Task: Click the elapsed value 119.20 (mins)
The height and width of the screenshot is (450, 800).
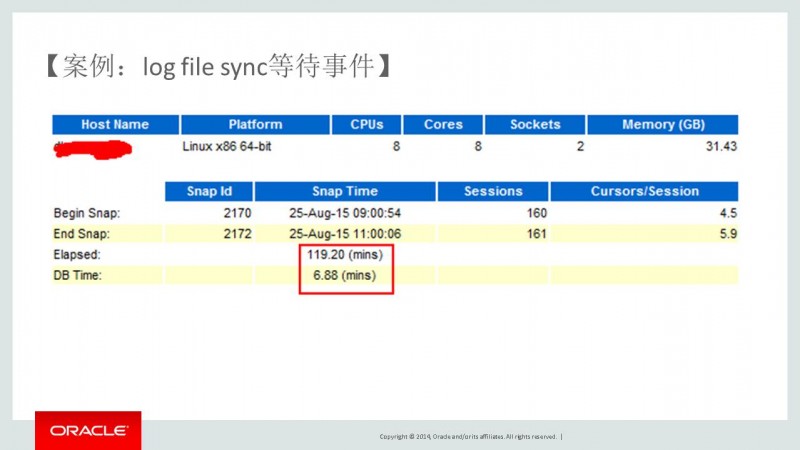Action: 345,255
